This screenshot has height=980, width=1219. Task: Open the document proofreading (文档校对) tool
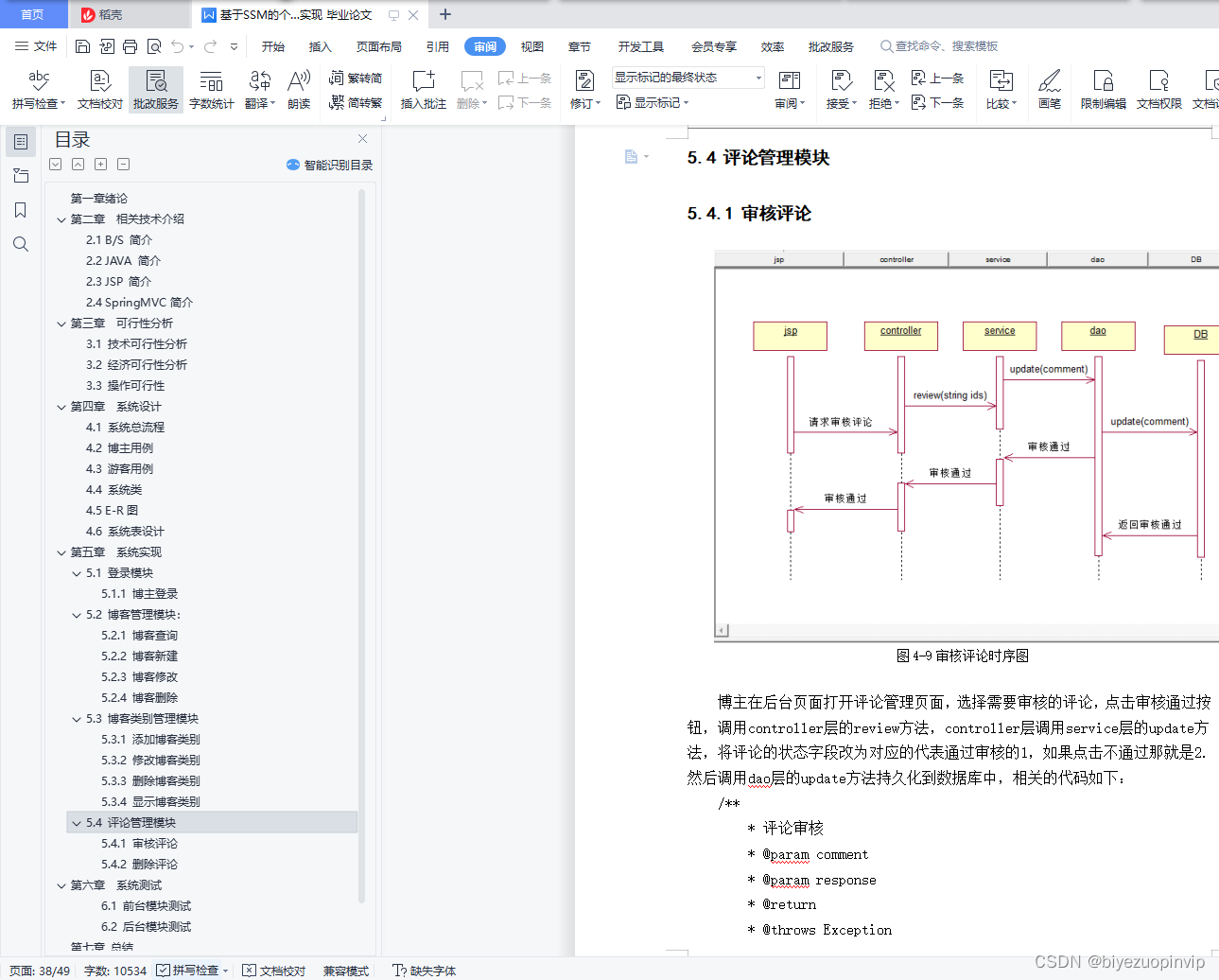click(x=99, y=89)
